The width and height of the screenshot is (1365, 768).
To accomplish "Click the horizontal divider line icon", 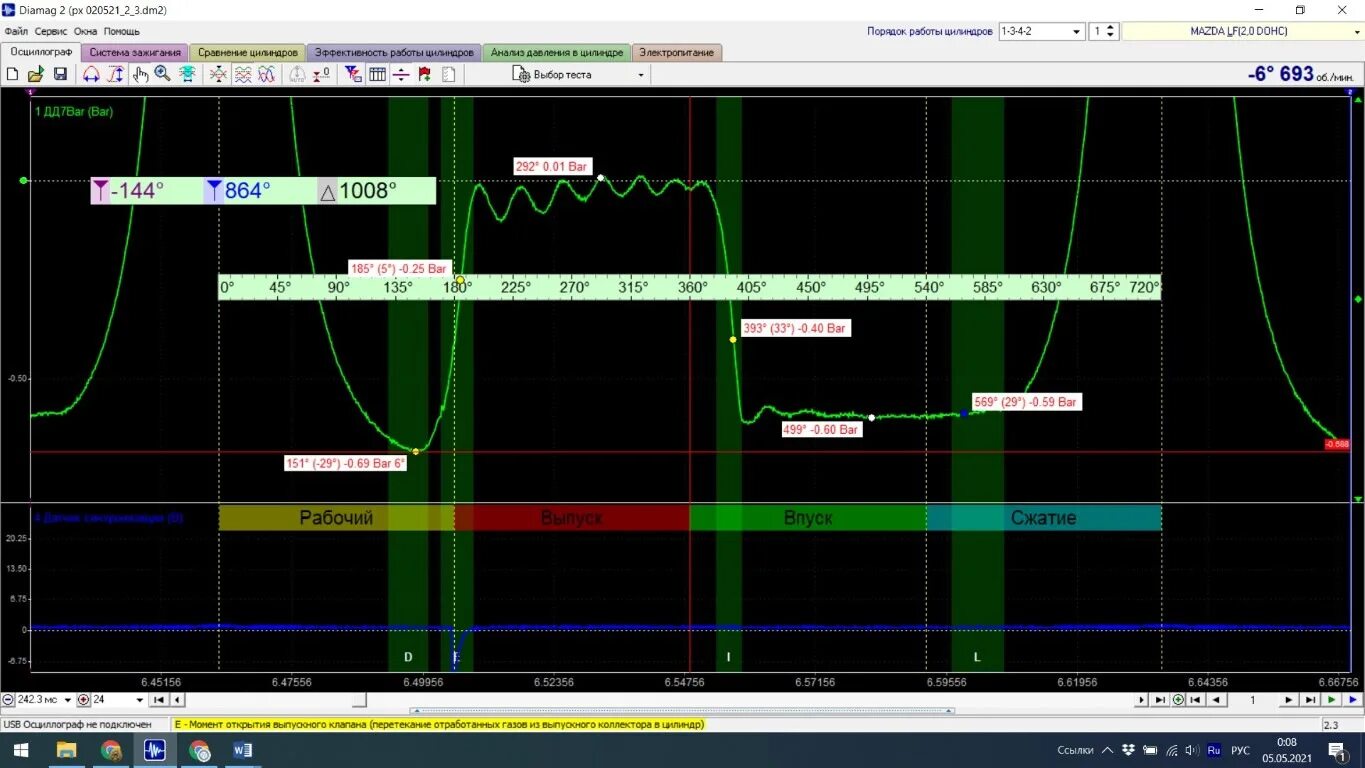I will (x=401, y=74).
